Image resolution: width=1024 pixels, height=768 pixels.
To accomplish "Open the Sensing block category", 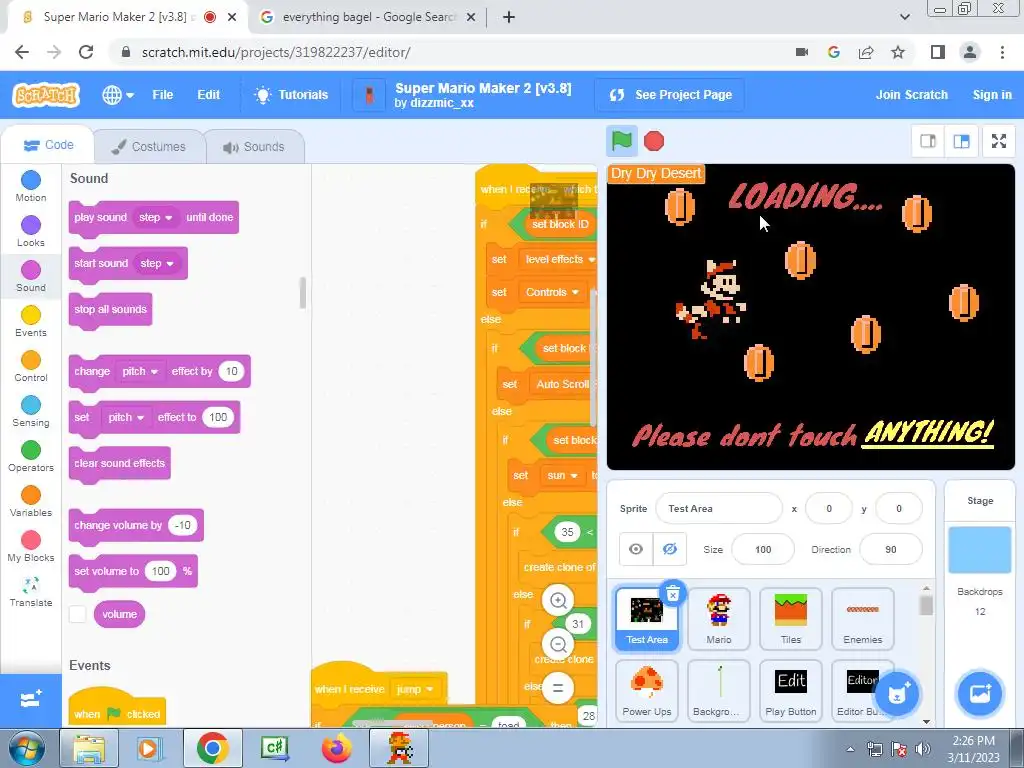I will [x=31, y=411].
